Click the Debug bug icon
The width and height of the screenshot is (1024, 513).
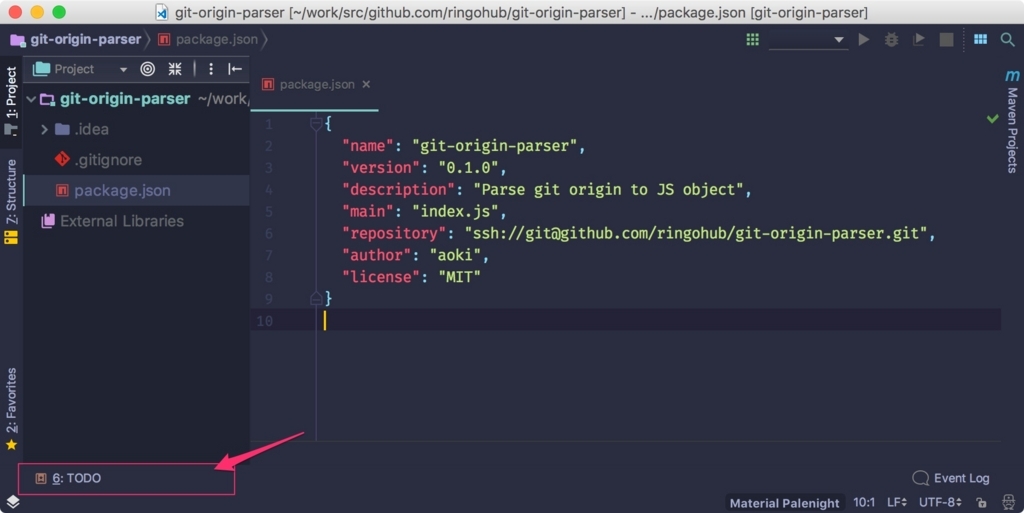pyautogui.click(x=891, y=40)
